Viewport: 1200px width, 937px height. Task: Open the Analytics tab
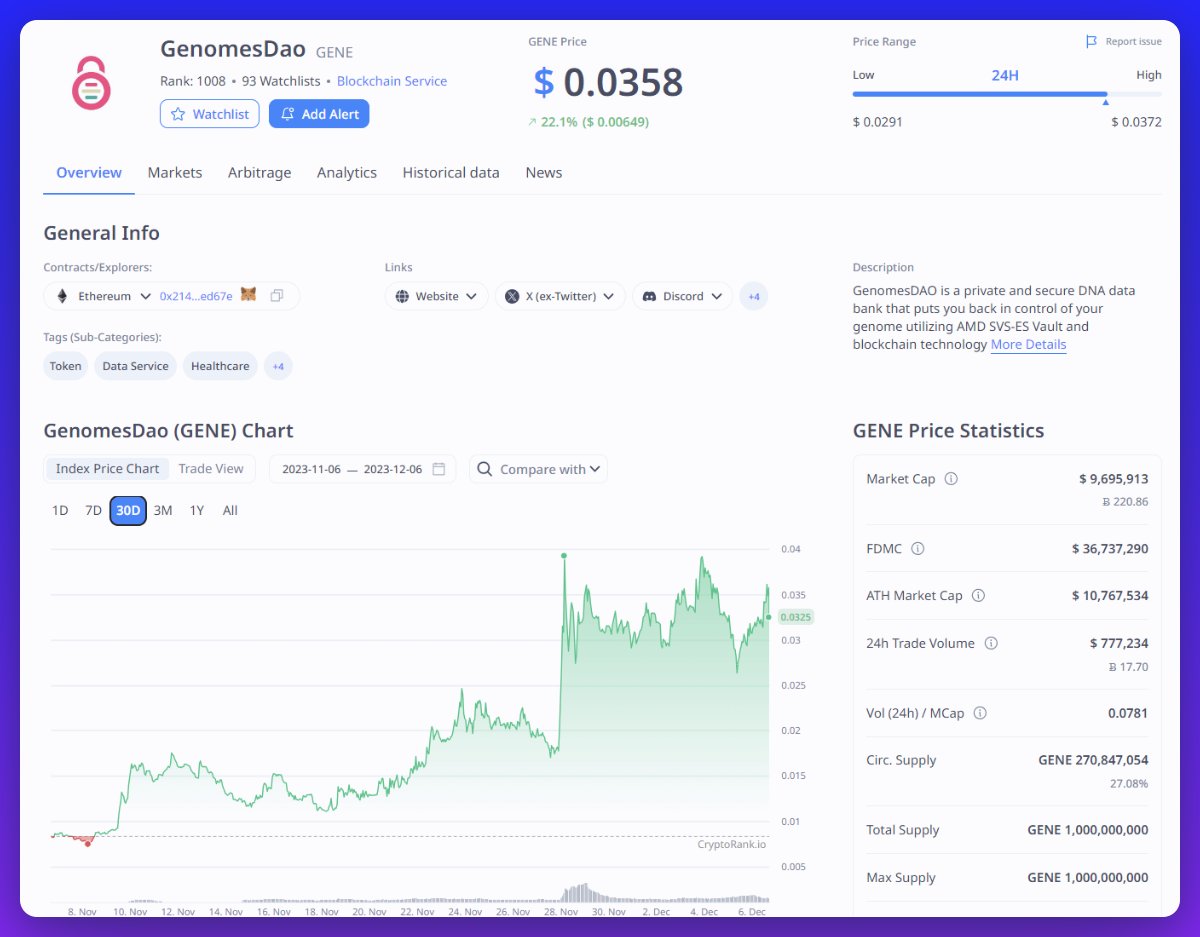tap(347, 173)
